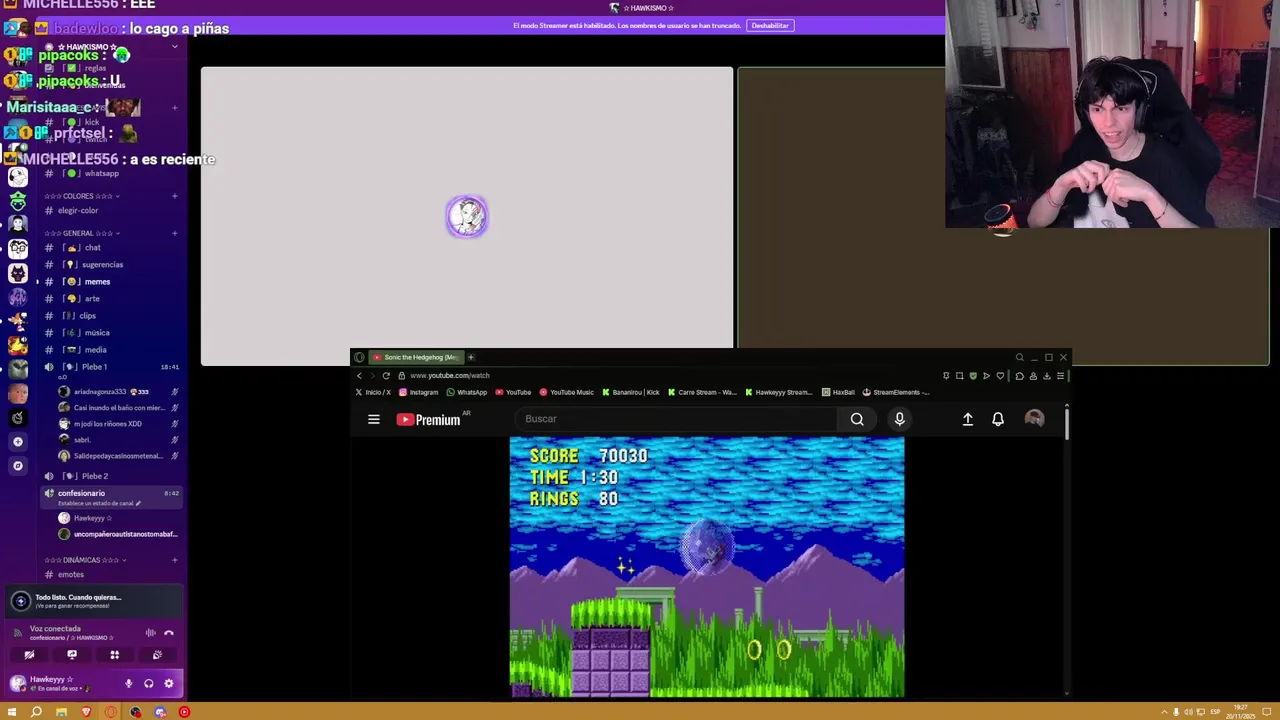Viewport: 1280px width, 720px height.
Task: Open the StreamElements bookmark
Action: coord(896,392)
